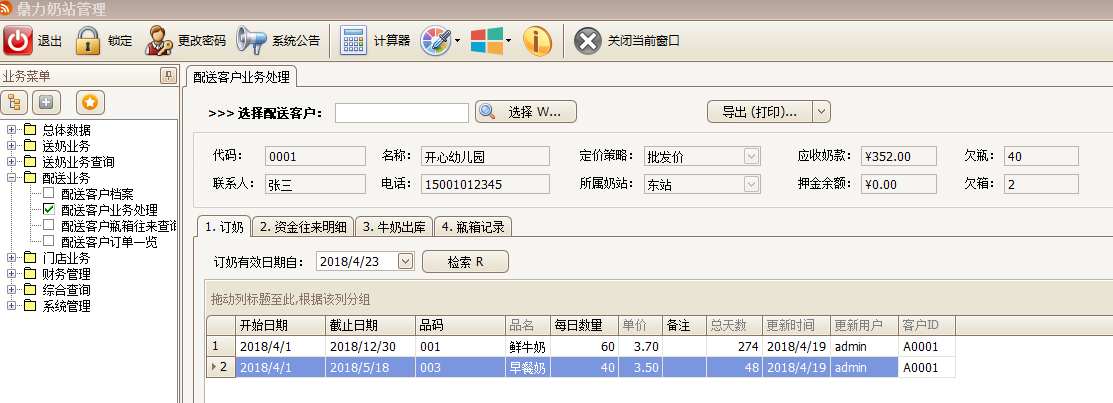
Task: Open the 导出(打印) dropdown arrow
Action: click(x=821, y=111)
